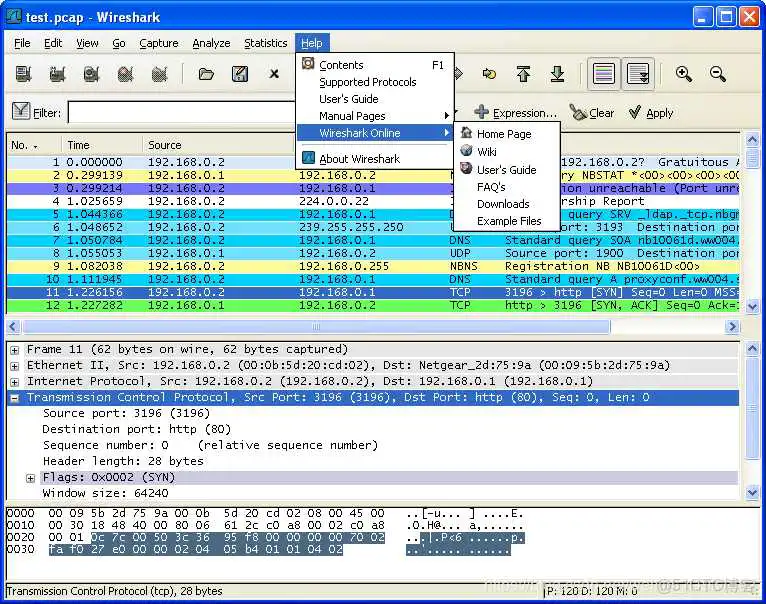
Task: Click the Home Page house icon
Action: tap(467, 132)
